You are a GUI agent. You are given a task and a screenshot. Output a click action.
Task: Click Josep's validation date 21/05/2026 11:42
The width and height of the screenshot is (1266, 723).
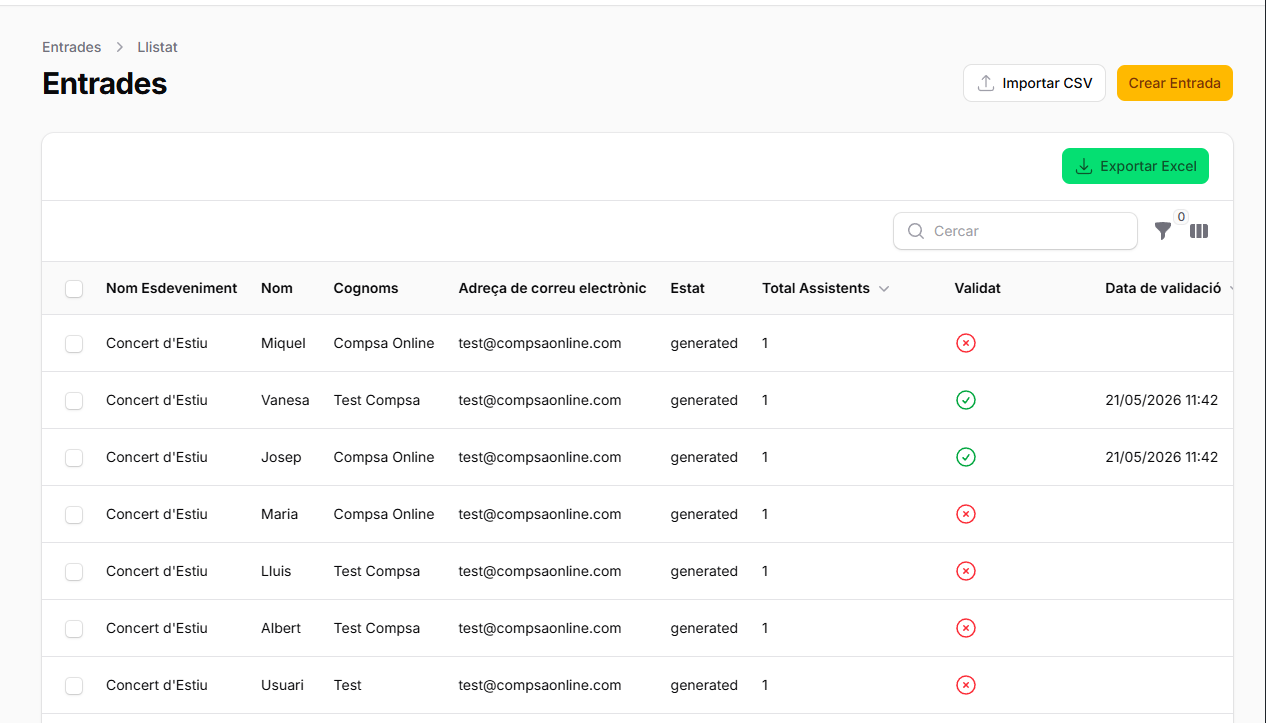(1162, 457)
